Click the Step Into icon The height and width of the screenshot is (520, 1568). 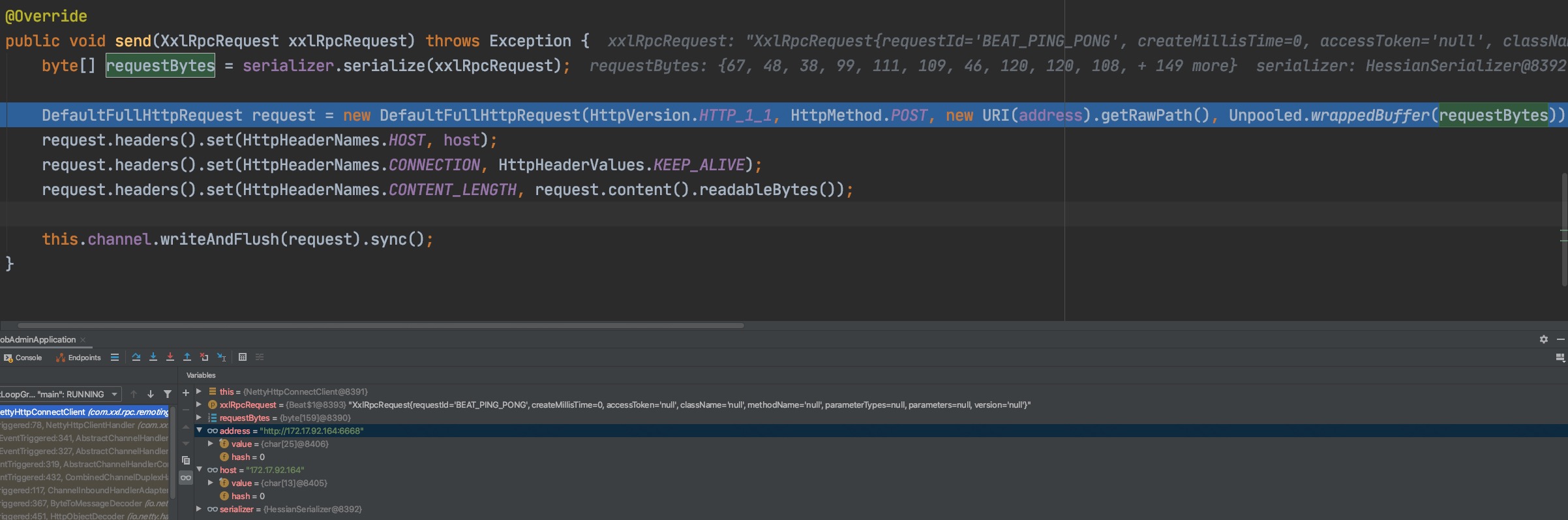click(x=153, y=357)
